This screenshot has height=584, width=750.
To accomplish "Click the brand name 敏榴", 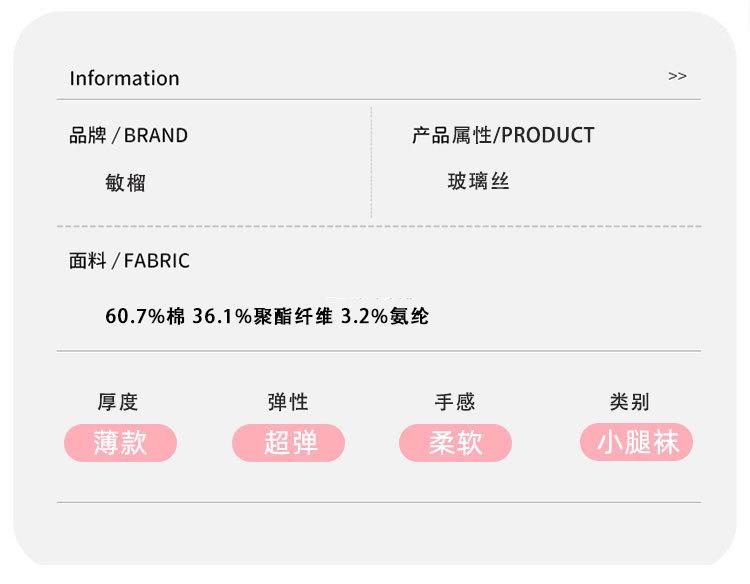I will 126,182.
